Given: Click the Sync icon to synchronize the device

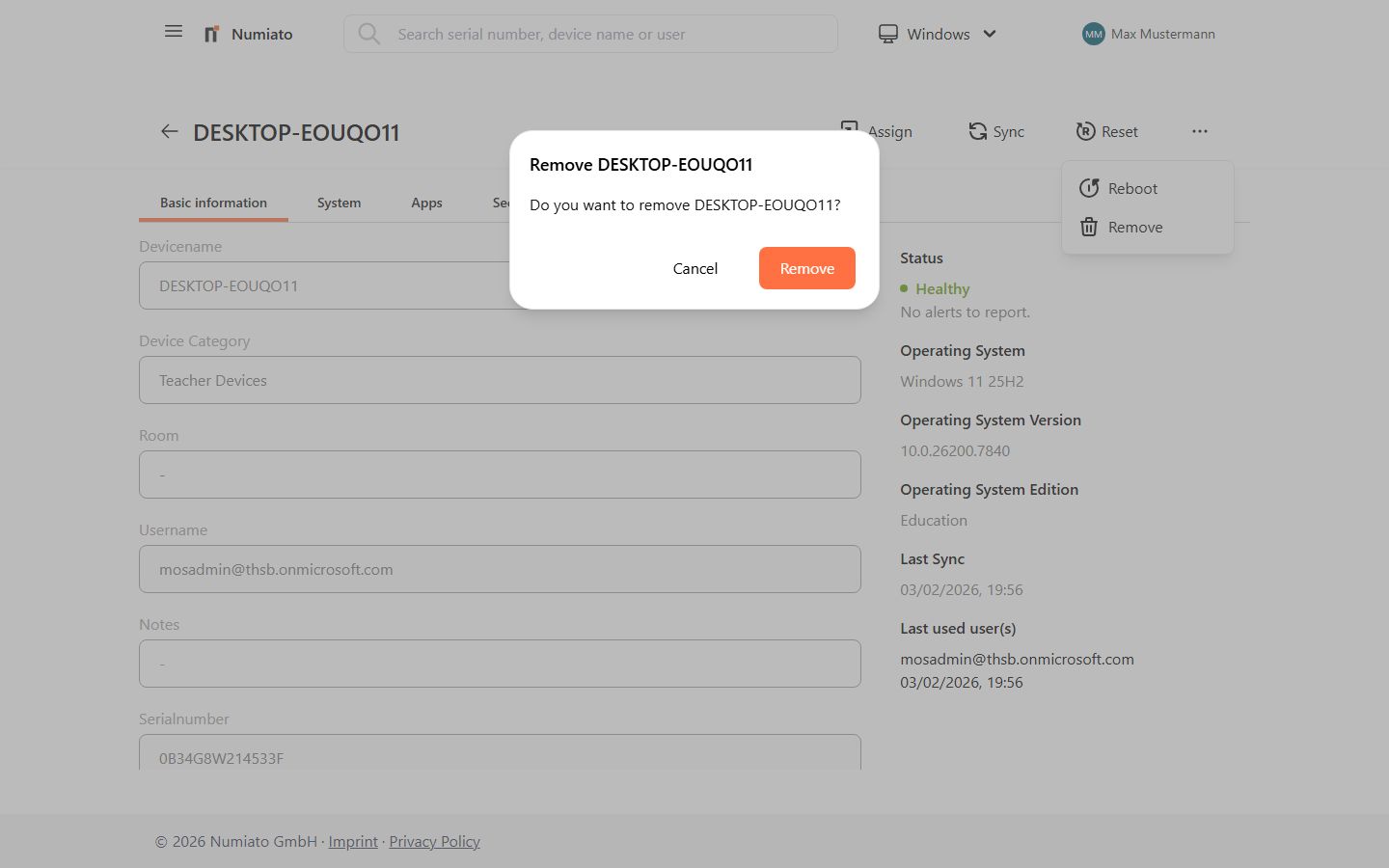Looking at the screenshot, I should click(976, 130).
